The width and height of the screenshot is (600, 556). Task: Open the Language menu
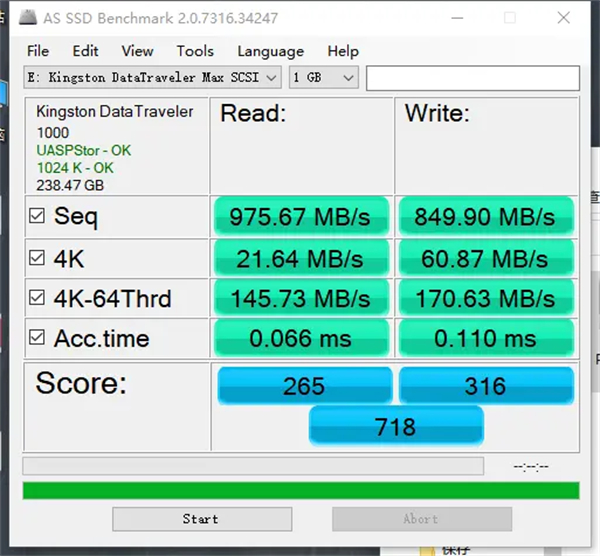click(271, 51)
